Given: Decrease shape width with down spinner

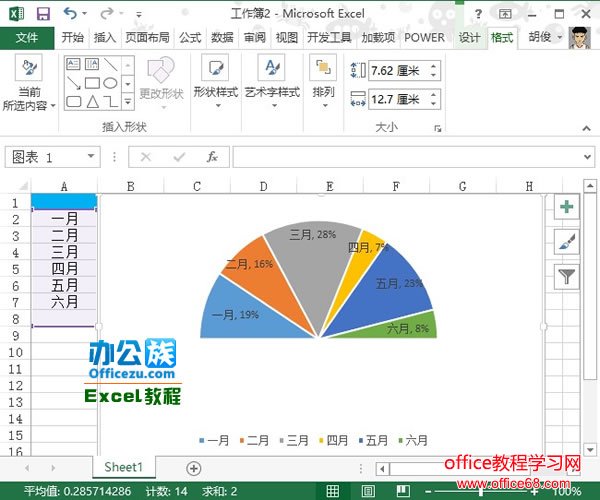Looking at the screenshot, I should pos(434,104).
